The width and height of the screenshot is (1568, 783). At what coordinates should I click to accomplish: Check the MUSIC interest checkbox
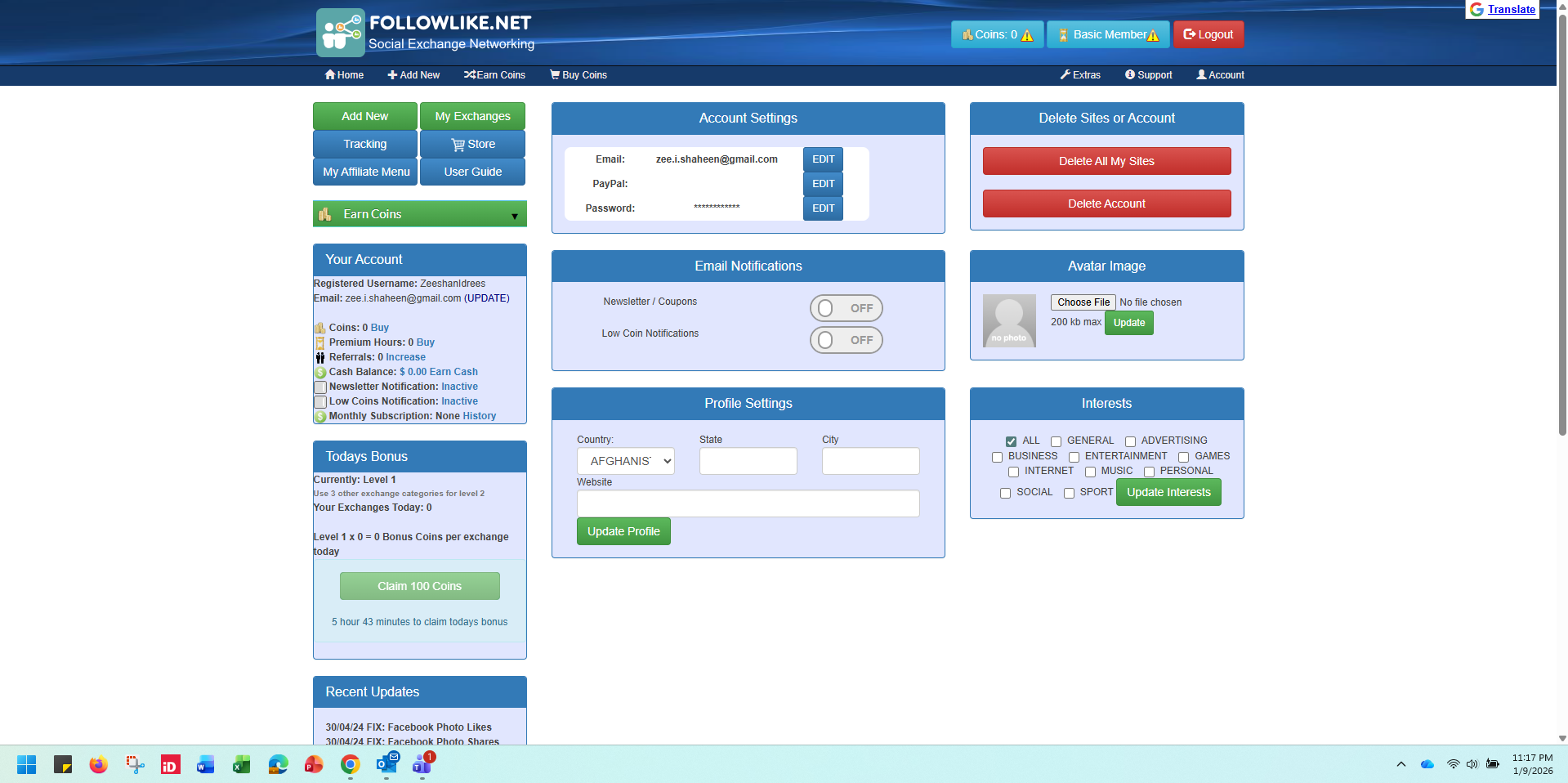1090,472
